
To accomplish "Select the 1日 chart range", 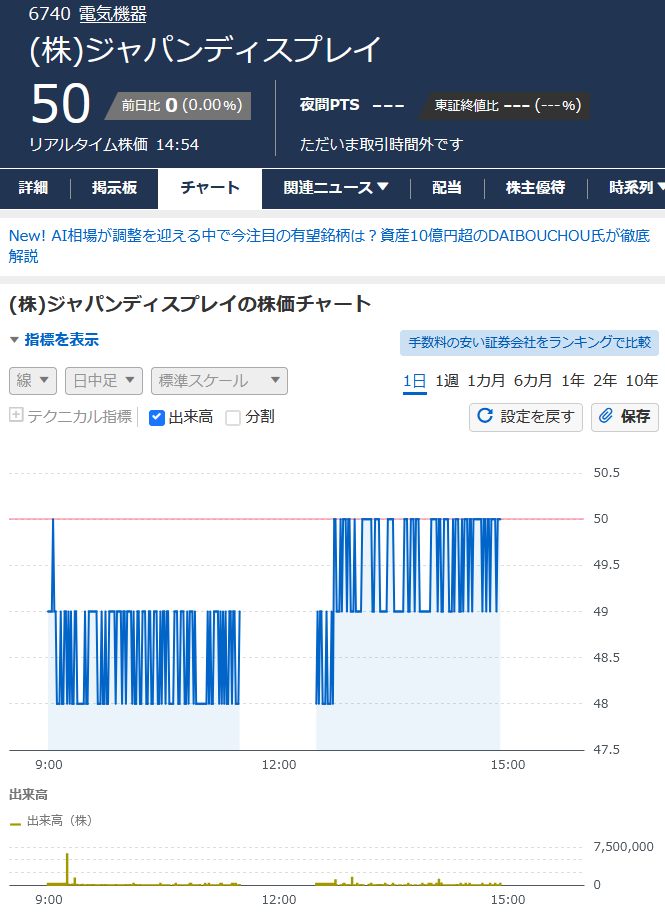I will [x=414, y=381].
